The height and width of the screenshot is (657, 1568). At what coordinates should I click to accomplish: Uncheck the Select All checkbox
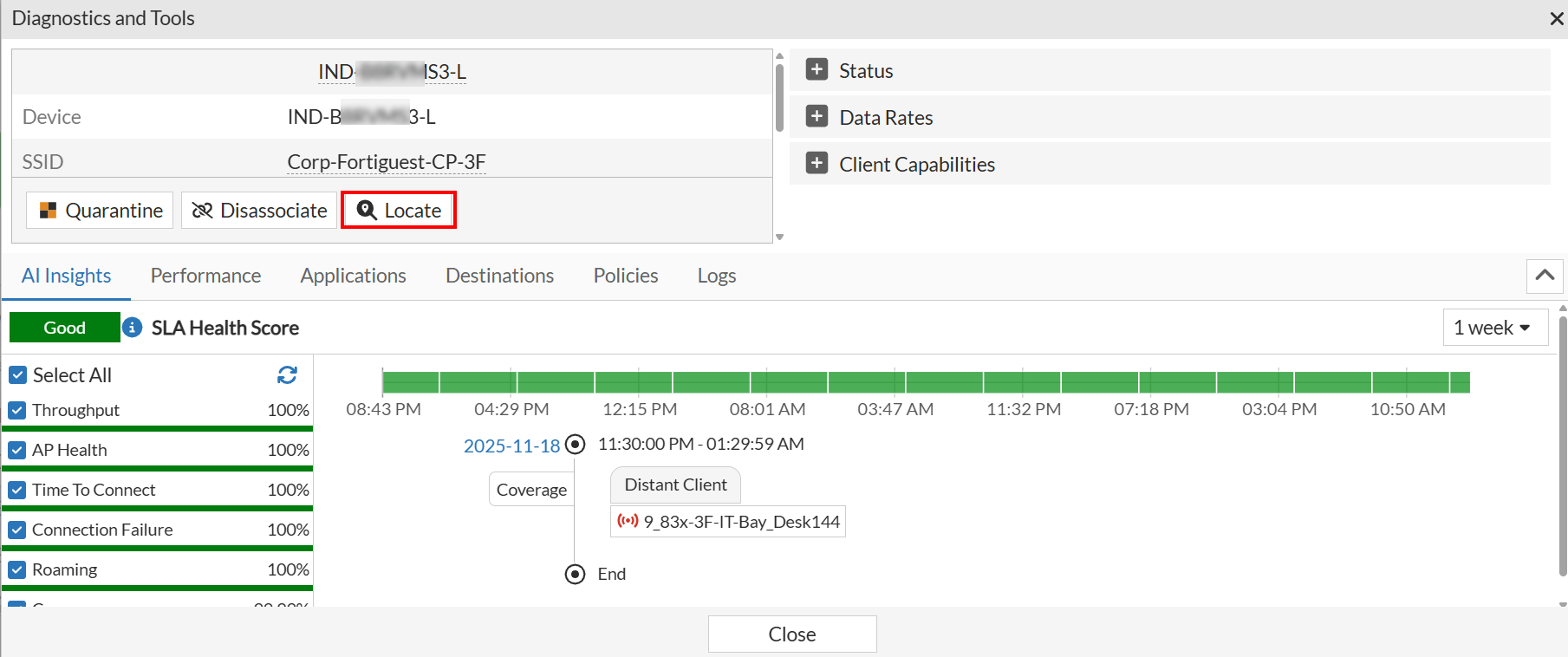[x=17, y=375]
